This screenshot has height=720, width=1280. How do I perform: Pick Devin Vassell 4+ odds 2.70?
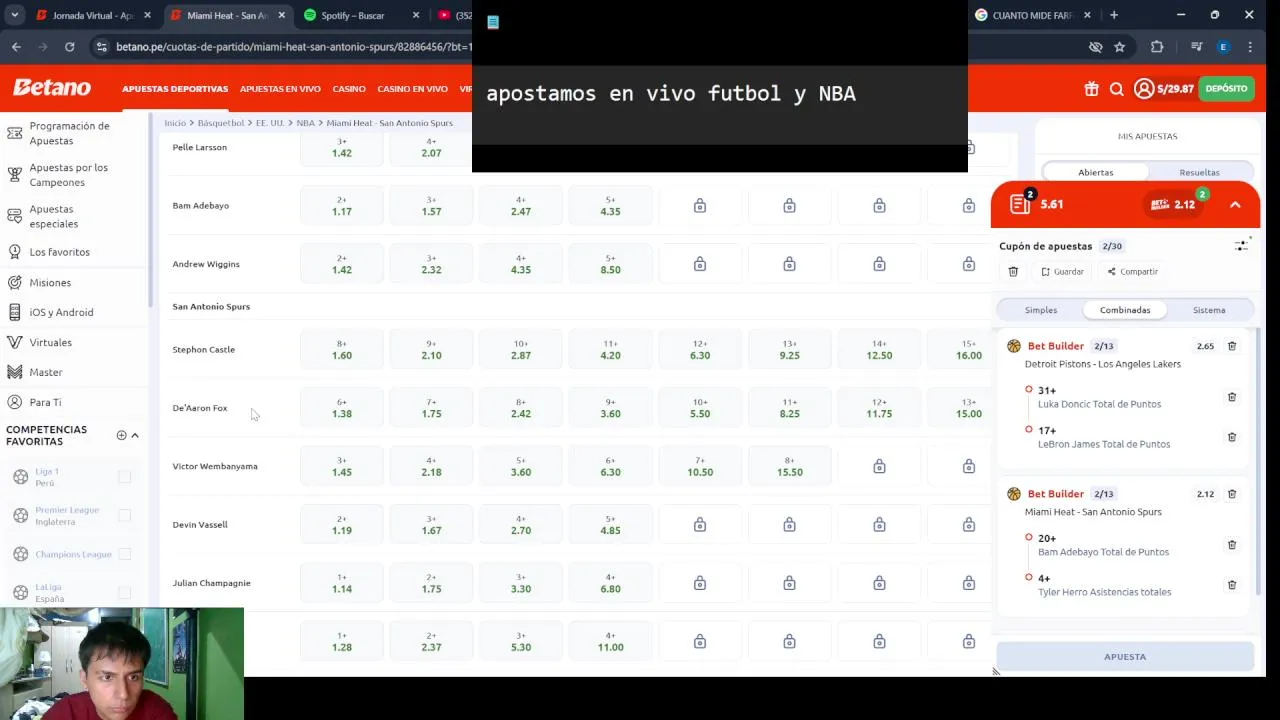[x=521, y=525]
